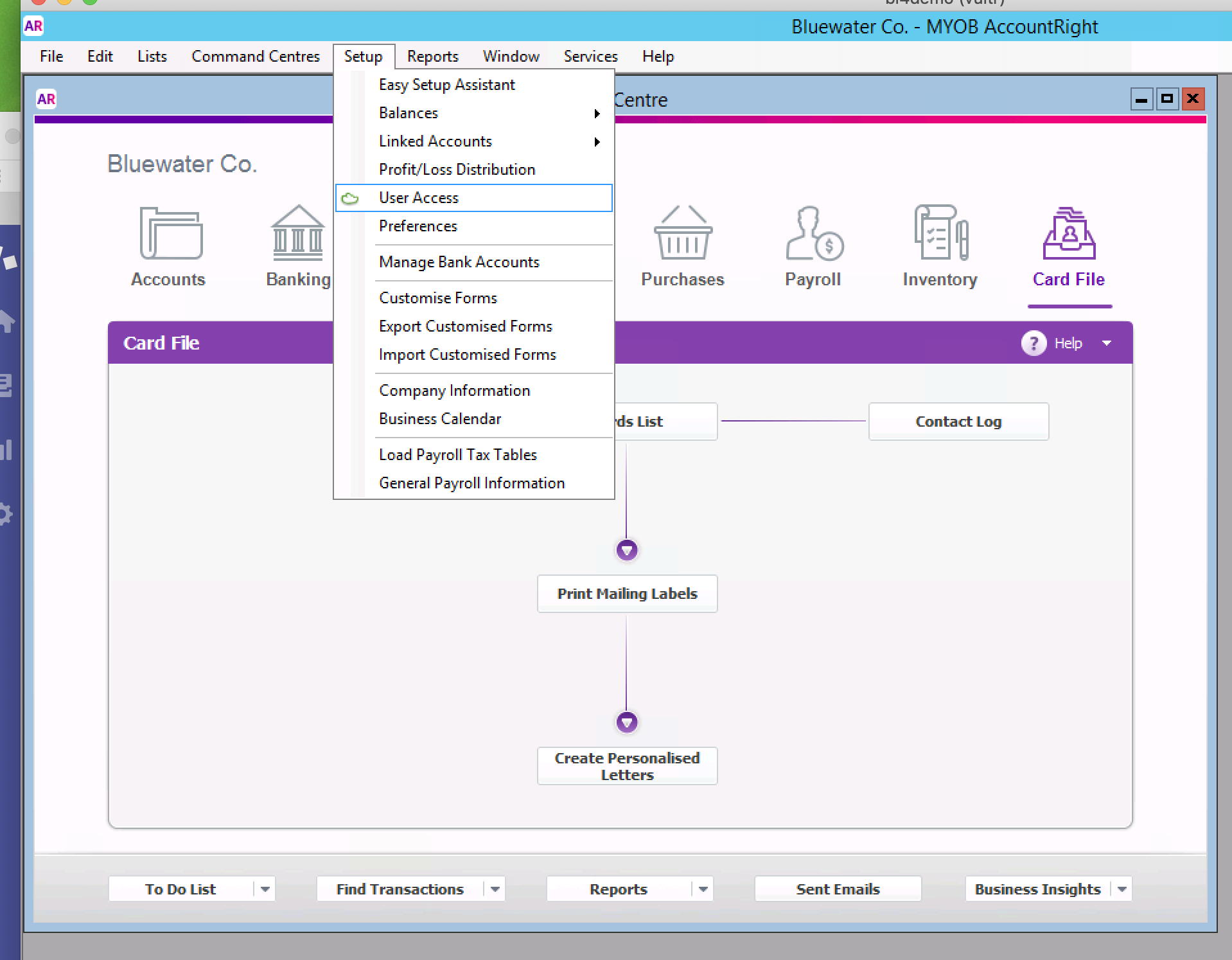
Task: Open Preferences from Setup menu
Action: point(474,226)
